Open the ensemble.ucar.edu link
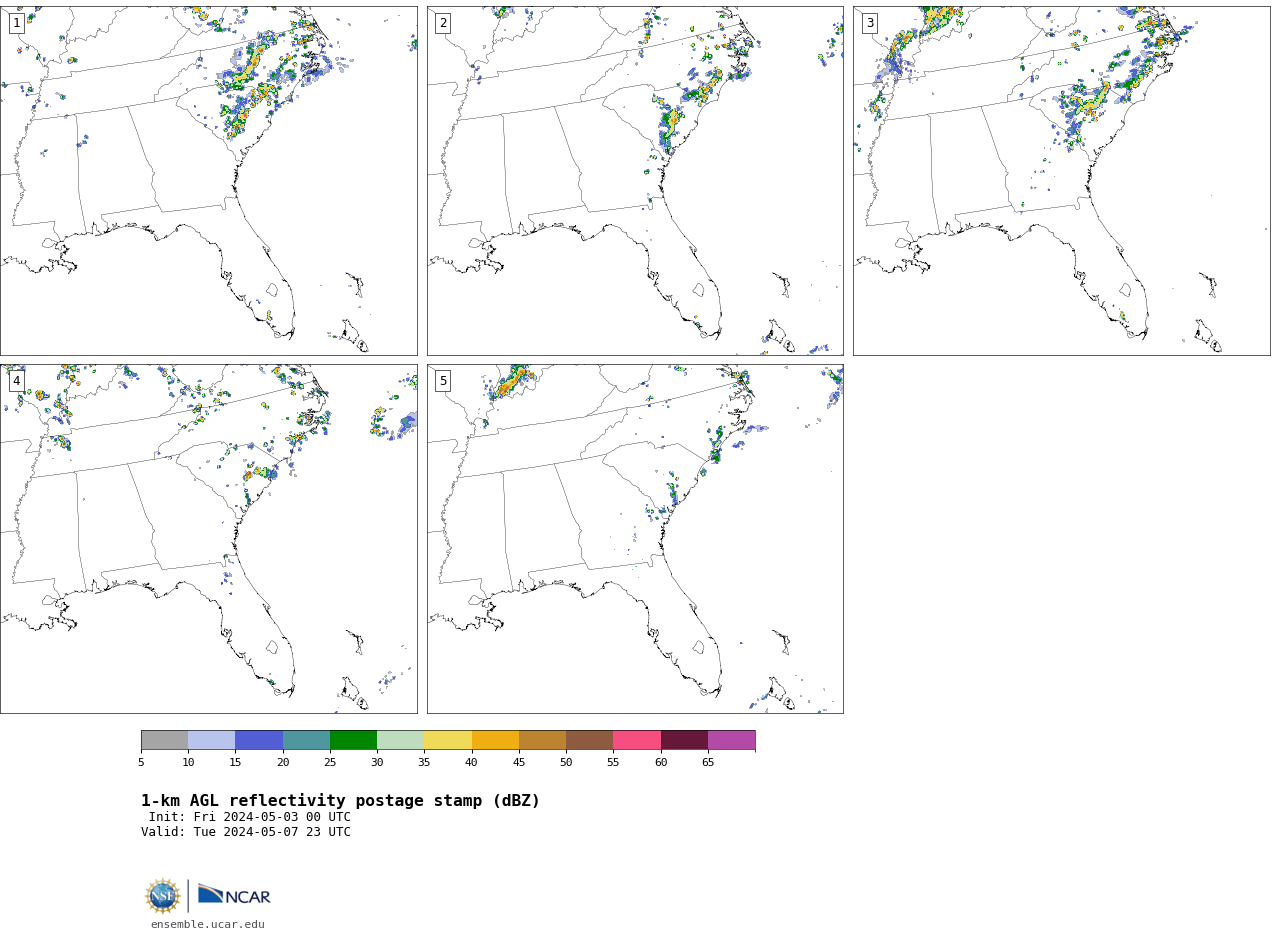The height and width of the screenshot is (936, 1280). click(x=208, y=925)
